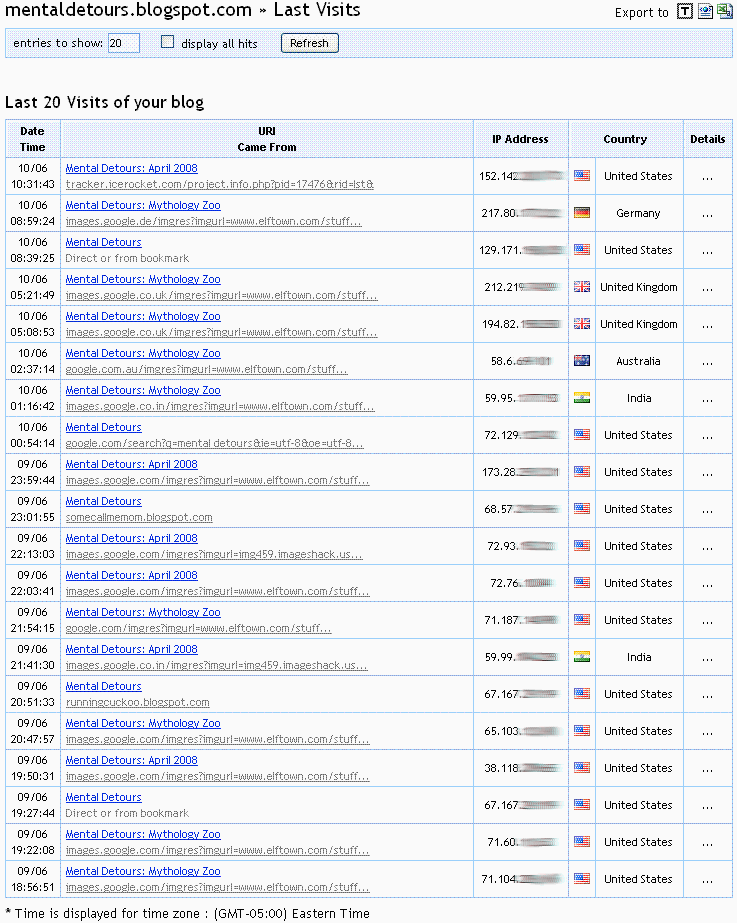Show details for the 08:39:25 visit

click(708, 253)
